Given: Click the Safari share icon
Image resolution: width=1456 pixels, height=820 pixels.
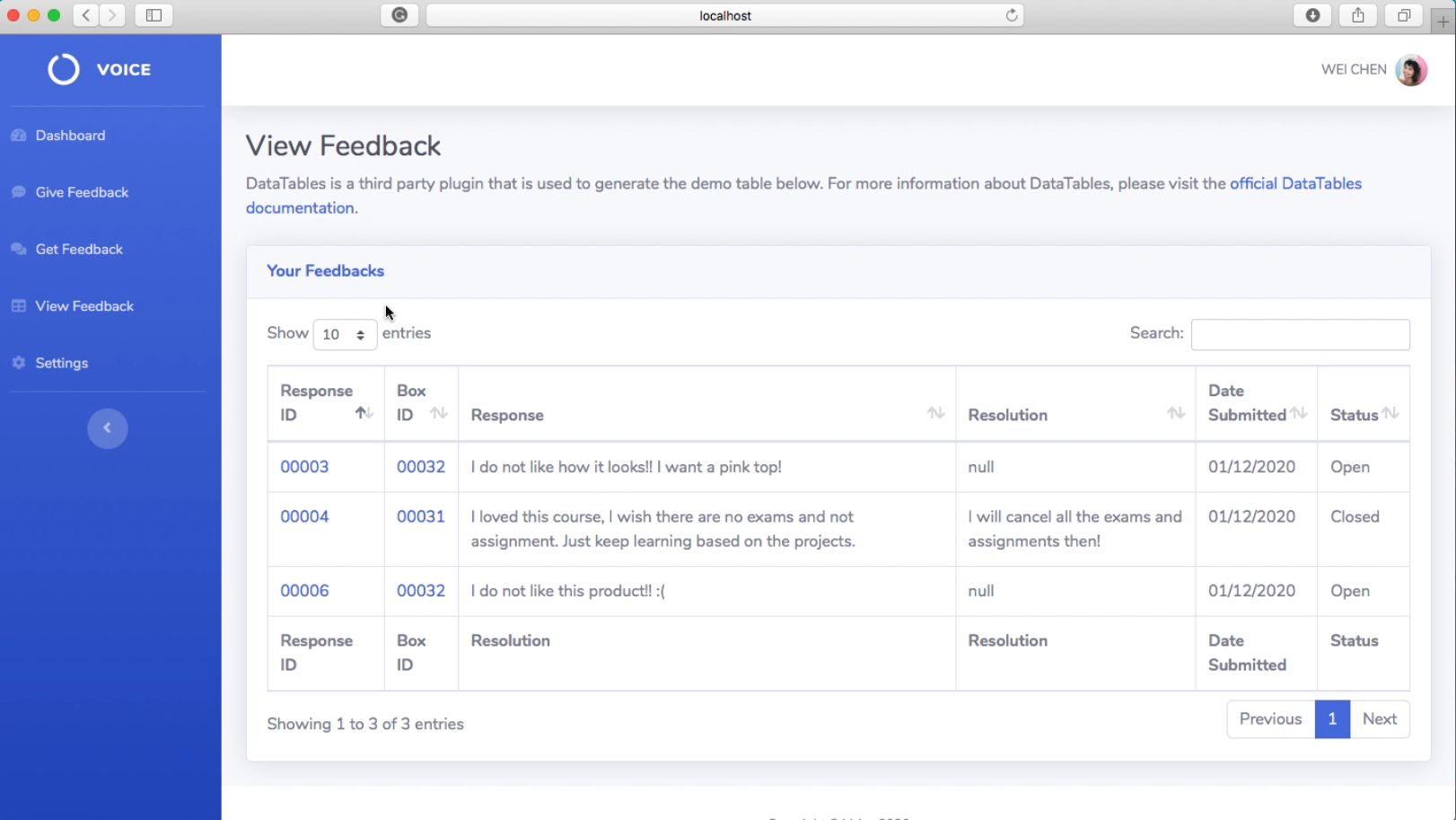Looking at the screenshot, I should coord(1358,15).
